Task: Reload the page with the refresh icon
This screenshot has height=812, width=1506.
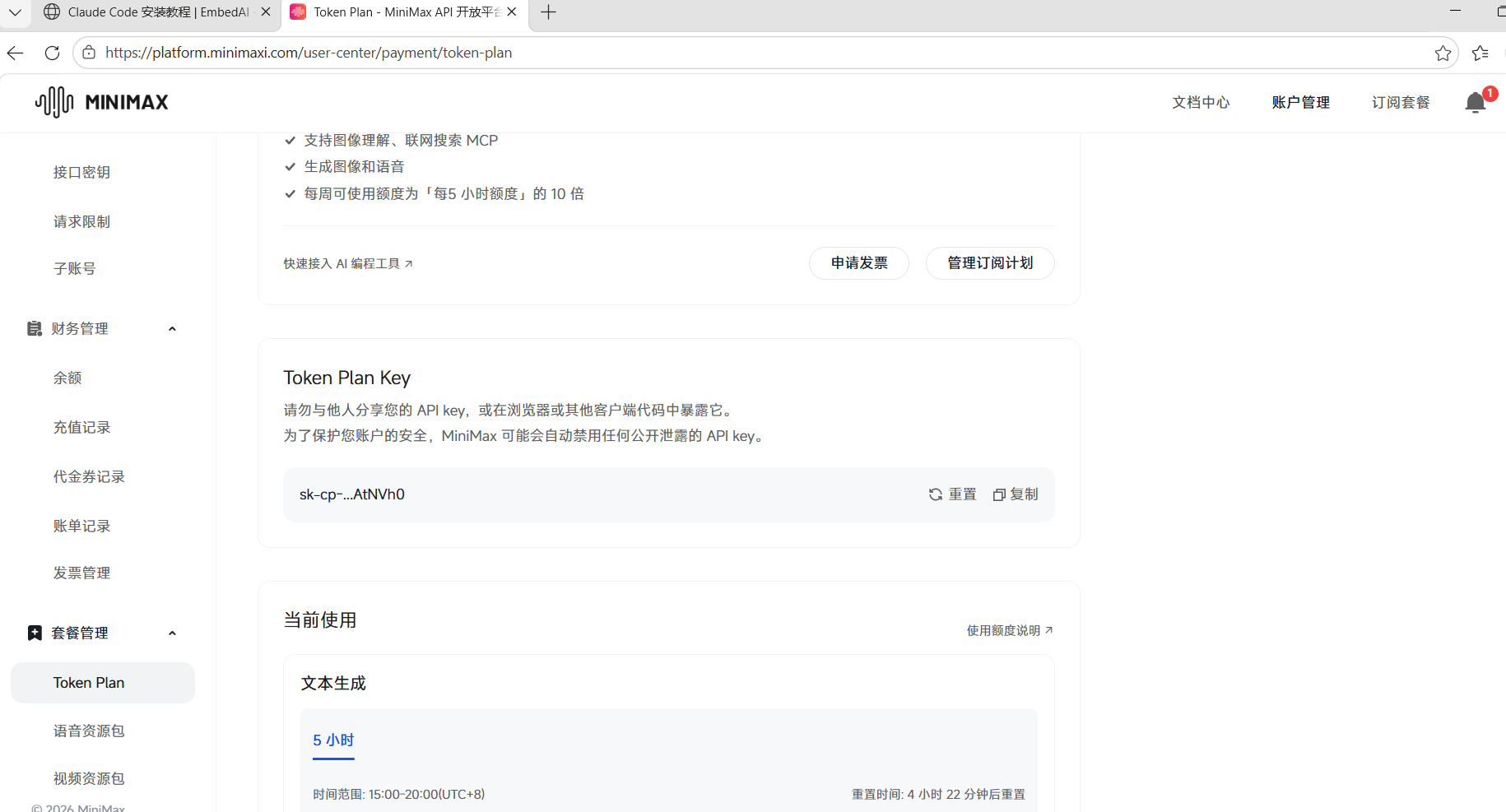Action: click(52, 53)
